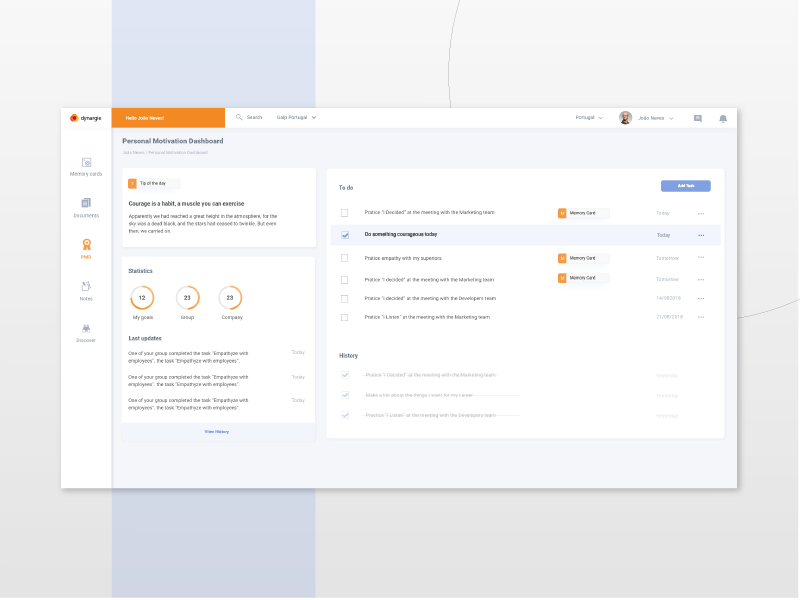Screen dimensions: 800x600
Task: Open Discover binoculars icon
Action: pyautogui.click(x=86, y=329)
